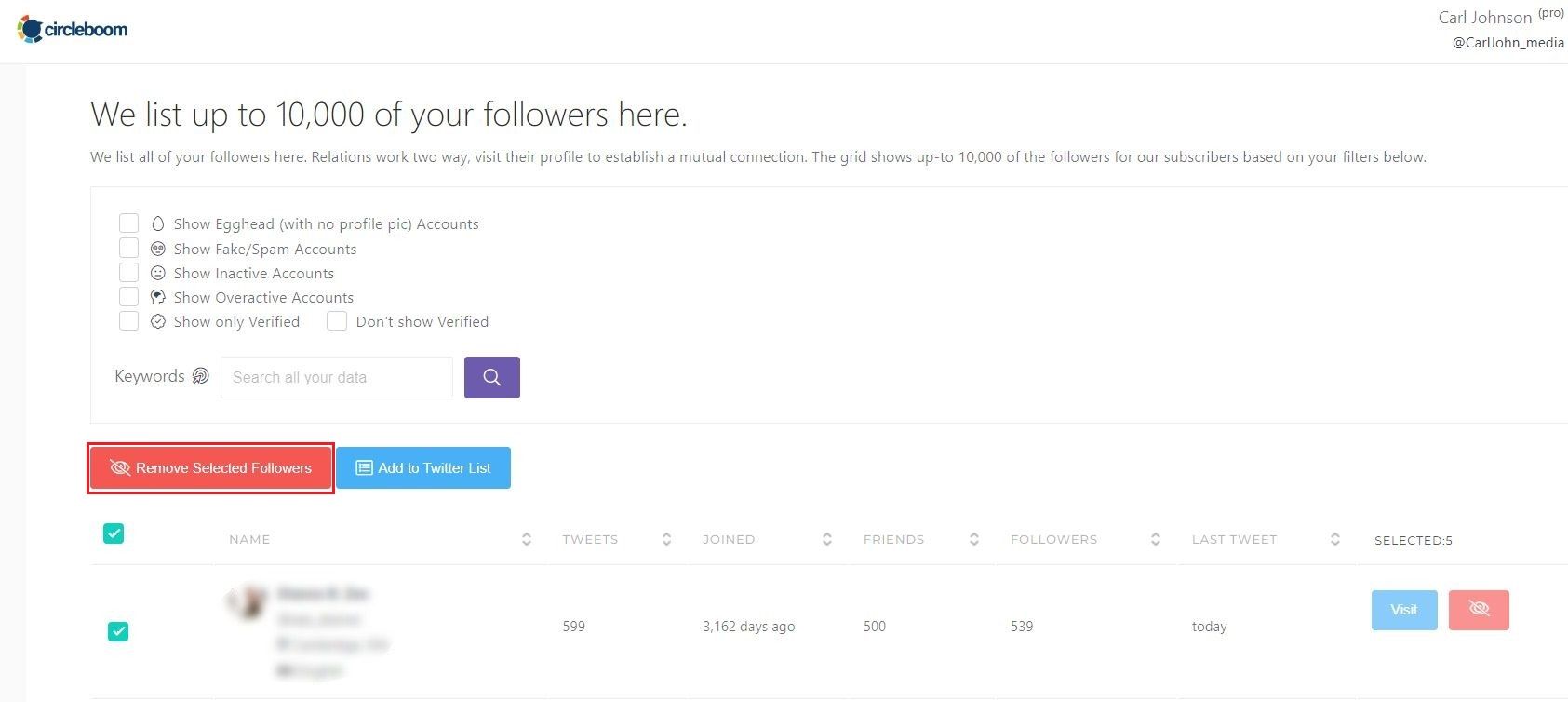The image size is (1568, 702).
Task: Click the Visit button on first follower row
Action: [1403, 610]
